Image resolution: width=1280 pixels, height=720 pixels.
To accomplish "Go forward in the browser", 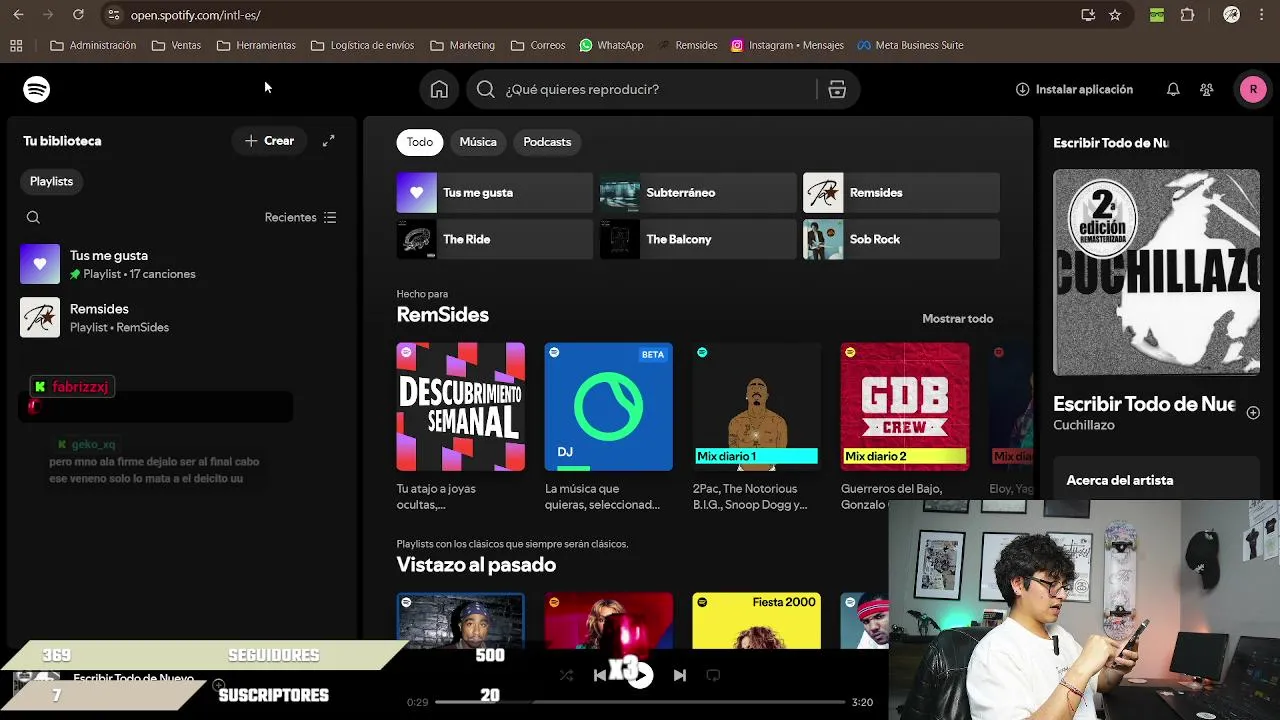I will click(48, 15).
